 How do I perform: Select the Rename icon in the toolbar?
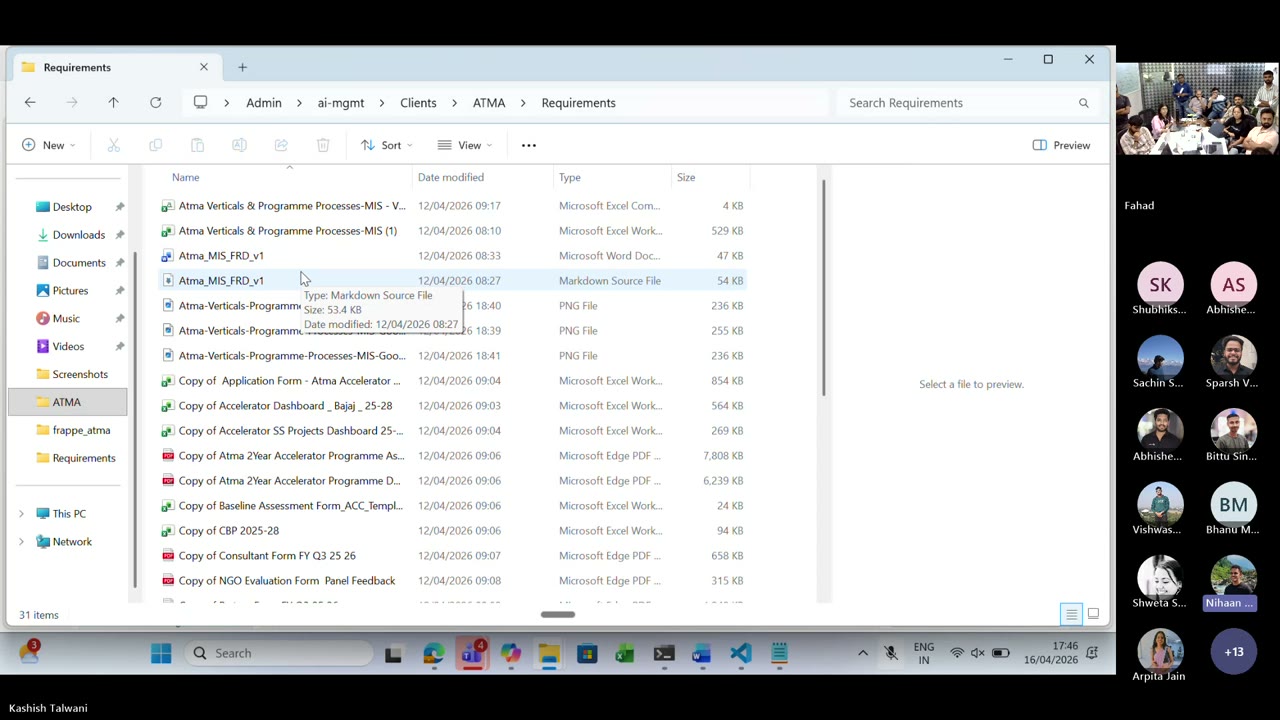click(239, 145)
